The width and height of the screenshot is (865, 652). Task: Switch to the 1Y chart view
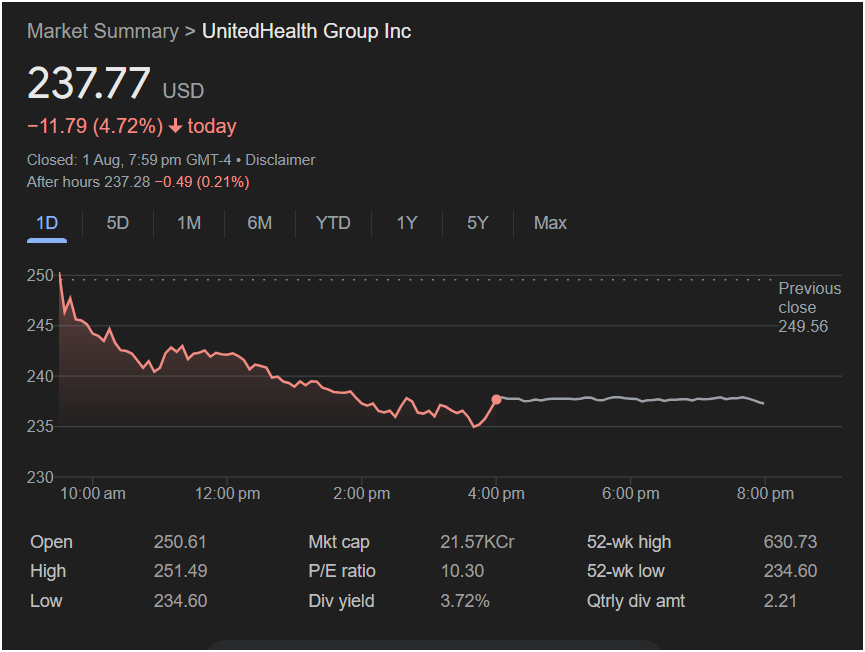tap(407, 223)
